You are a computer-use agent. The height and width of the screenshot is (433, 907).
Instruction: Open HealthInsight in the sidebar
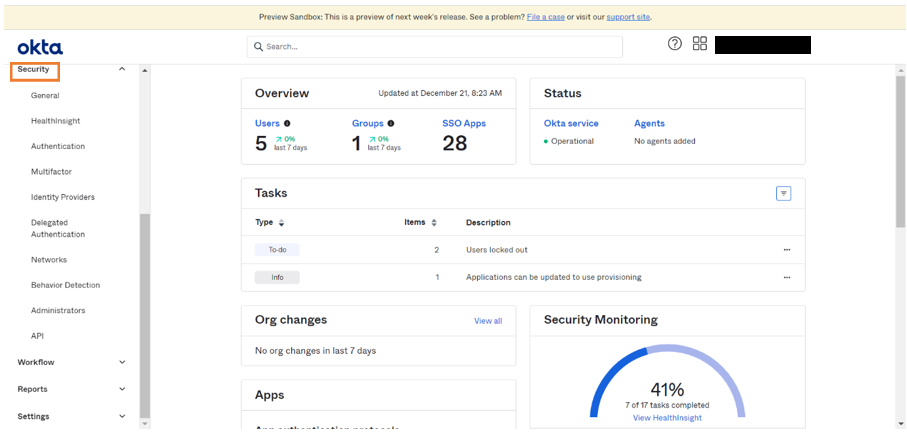click(55, 121)
